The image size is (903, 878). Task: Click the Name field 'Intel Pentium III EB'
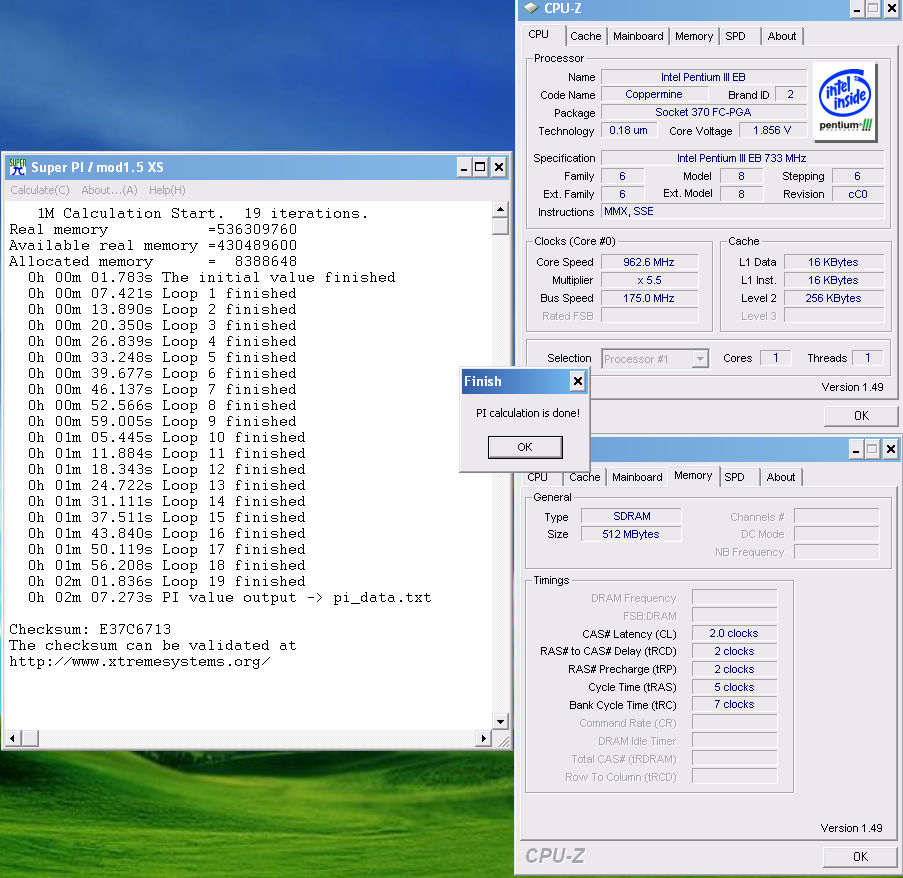[x=703, y=77]
